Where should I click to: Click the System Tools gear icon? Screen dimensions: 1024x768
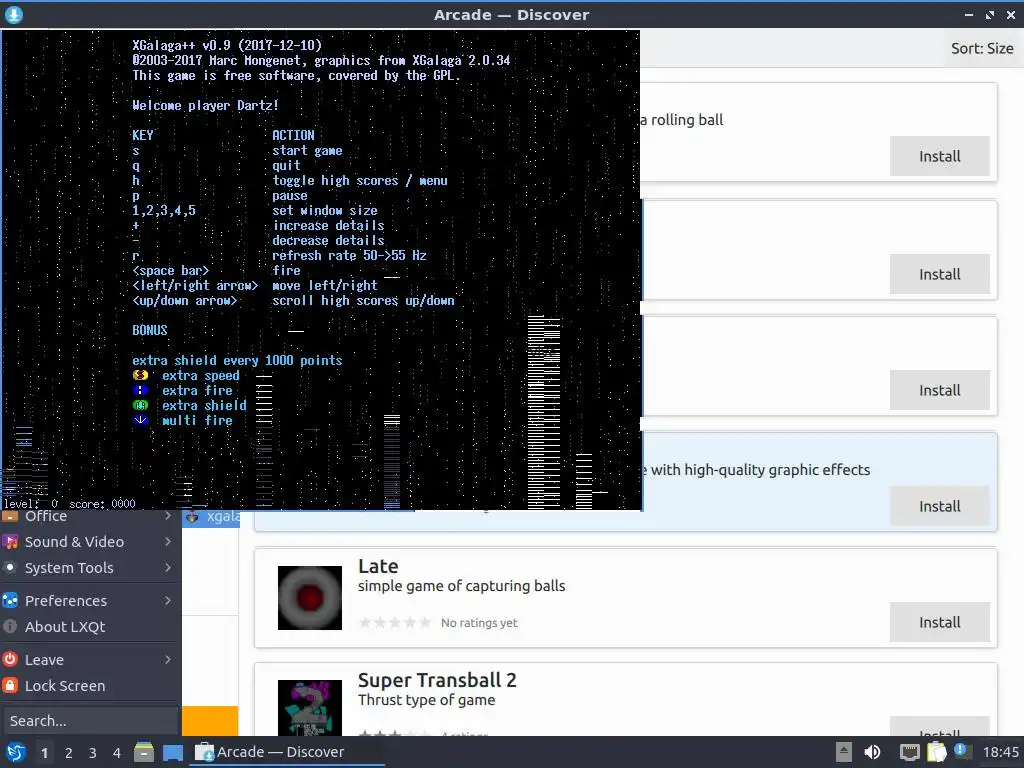tap(10, 568)
